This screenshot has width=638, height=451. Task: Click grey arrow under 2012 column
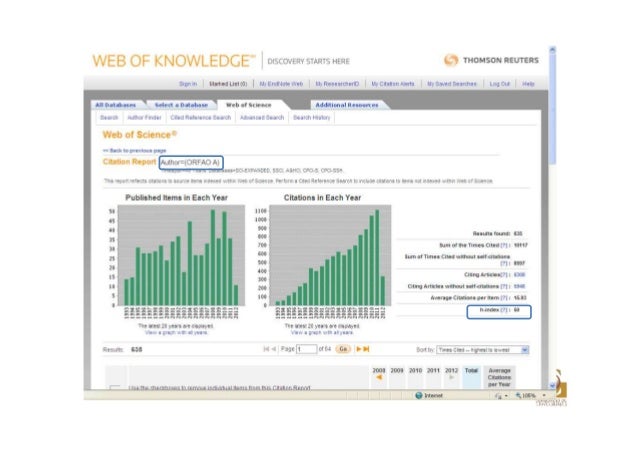coord(451,378)
